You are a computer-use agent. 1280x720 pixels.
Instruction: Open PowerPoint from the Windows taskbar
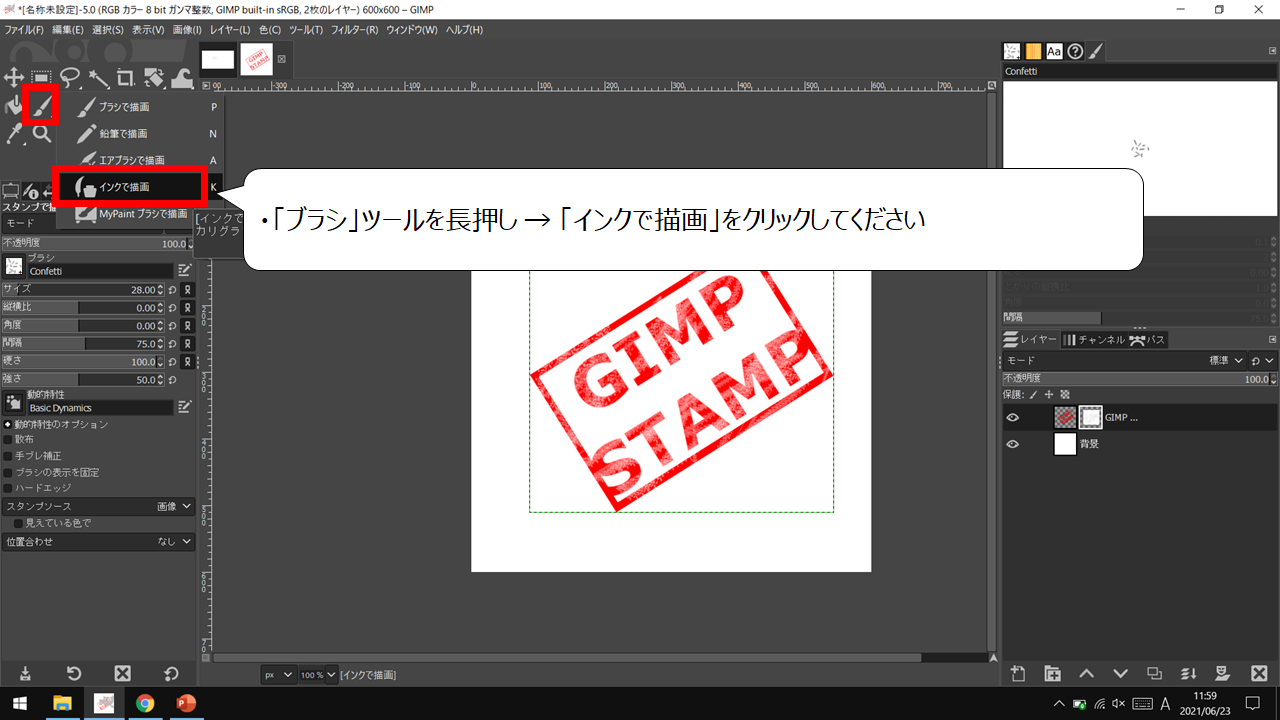pos(186,703)
